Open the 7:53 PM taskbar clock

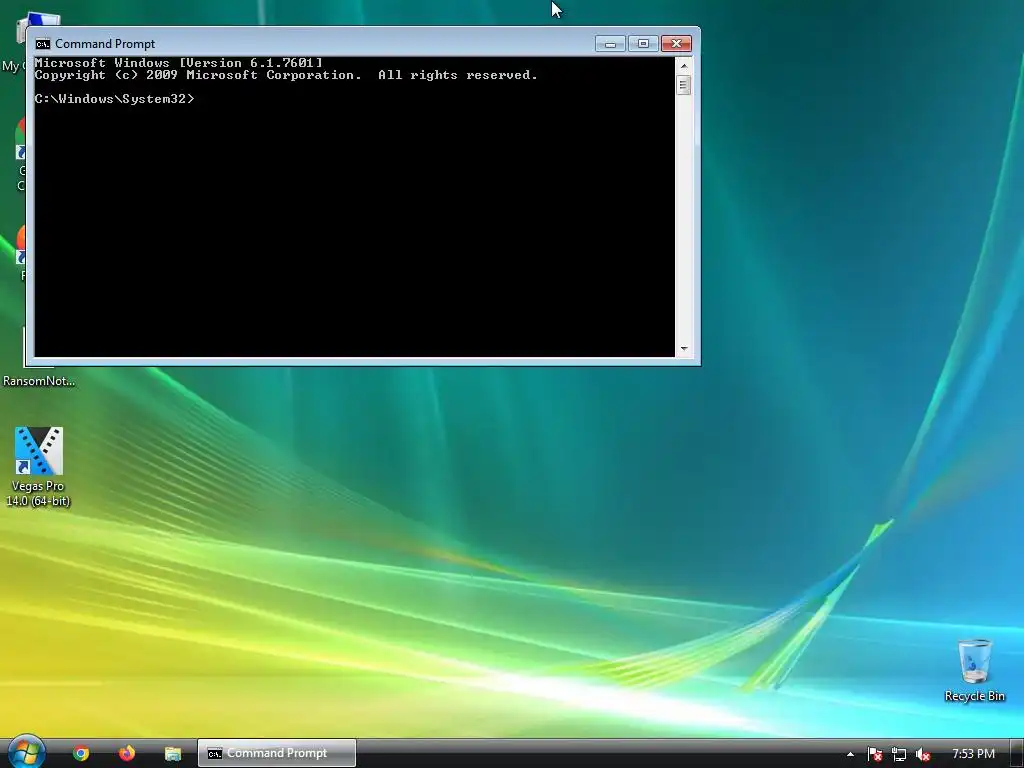(x=973, y=754)
